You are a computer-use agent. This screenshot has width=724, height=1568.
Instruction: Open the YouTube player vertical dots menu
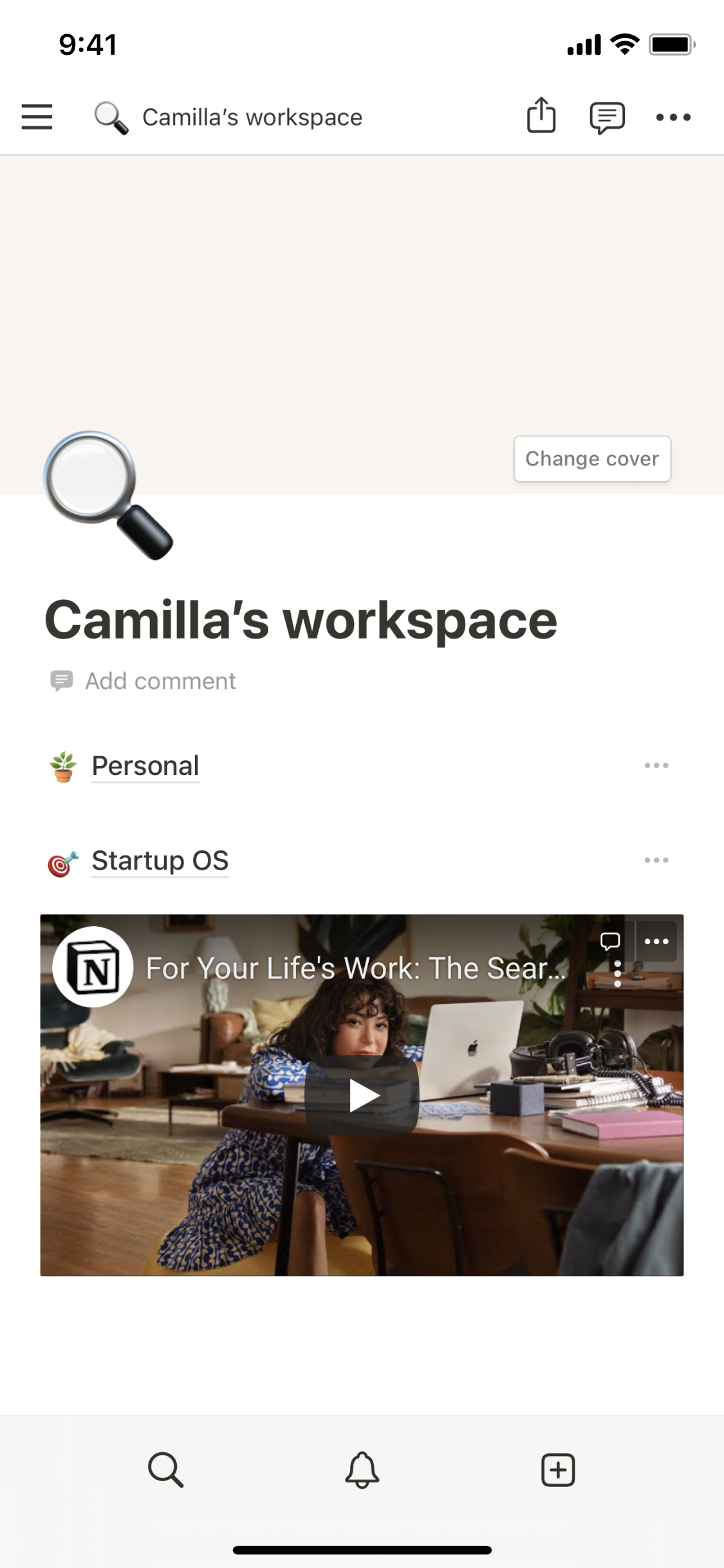(617, 974)
